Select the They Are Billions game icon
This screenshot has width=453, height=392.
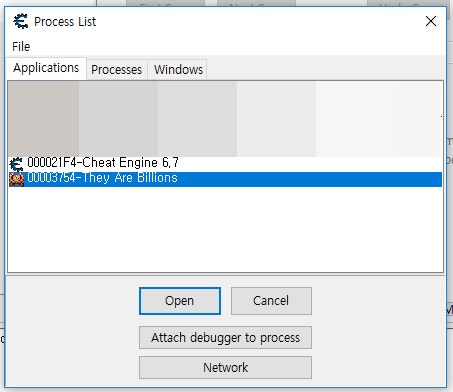click(16, 179)
